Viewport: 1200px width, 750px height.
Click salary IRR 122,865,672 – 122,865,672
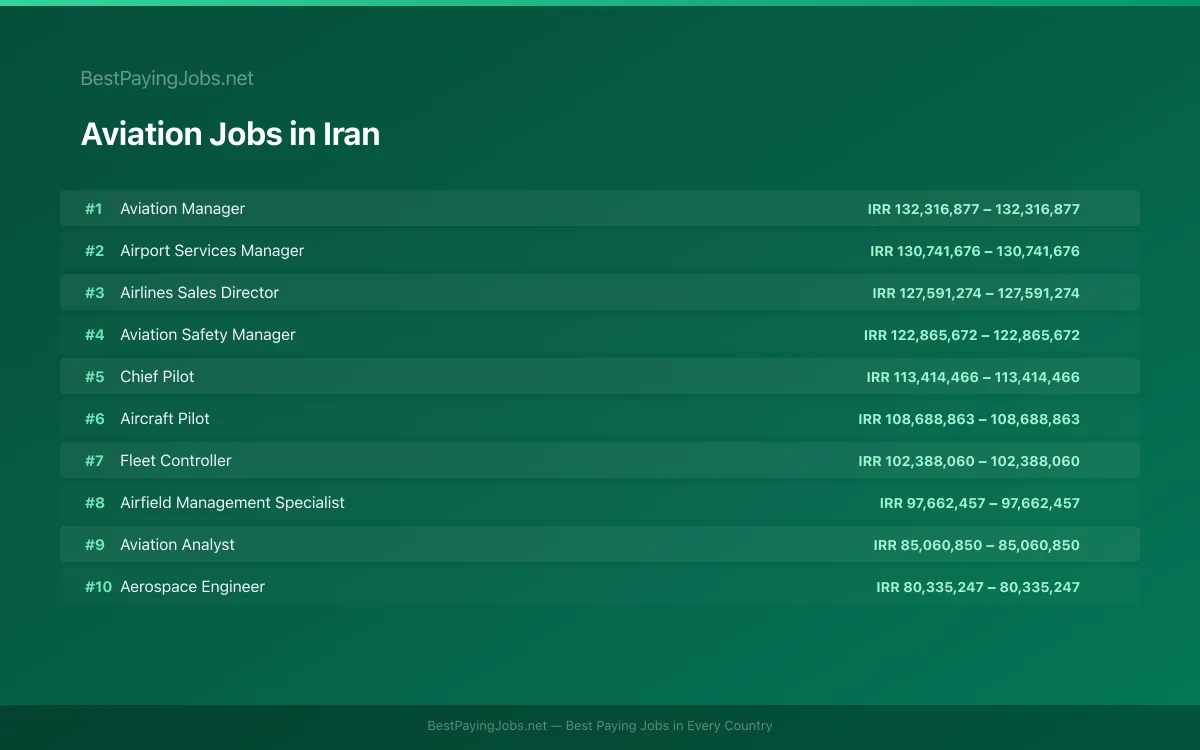click(972, 335)
